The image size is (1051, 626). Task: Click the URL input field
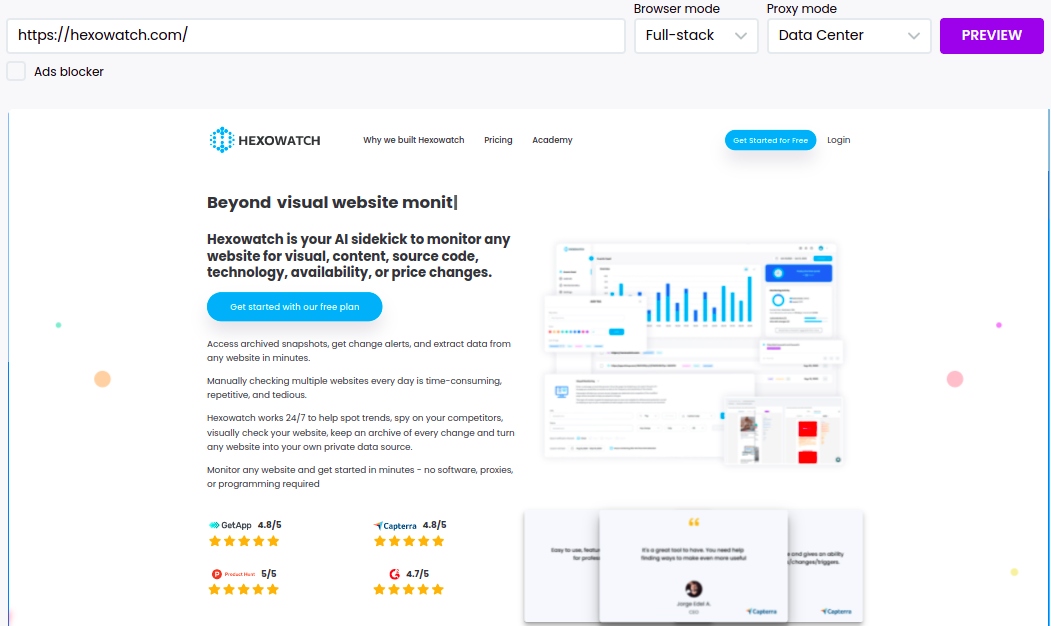315,35
